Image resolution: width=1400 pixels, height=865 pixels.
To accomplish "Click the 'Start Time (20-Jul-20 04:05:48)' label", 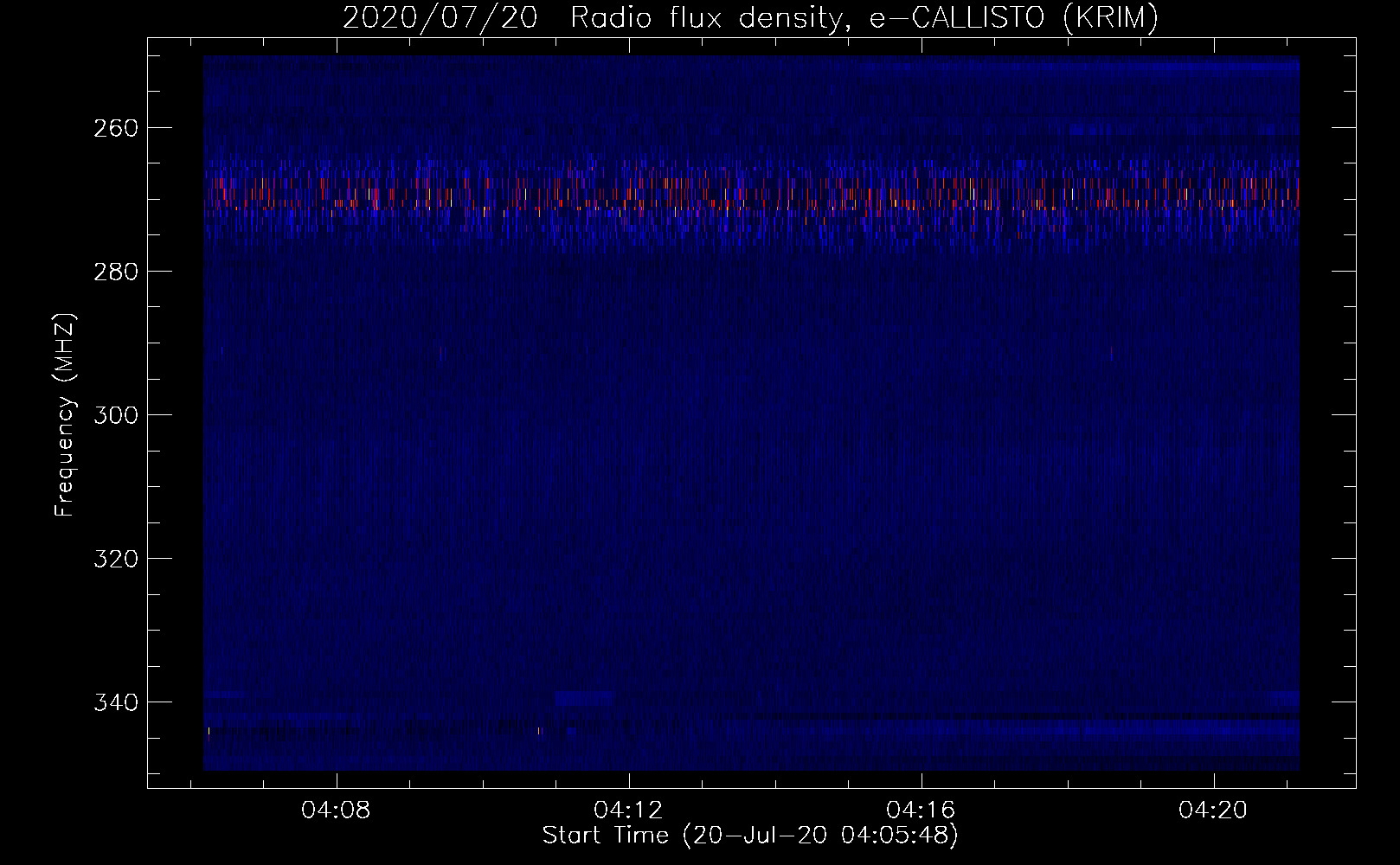I will coord(750,836).
